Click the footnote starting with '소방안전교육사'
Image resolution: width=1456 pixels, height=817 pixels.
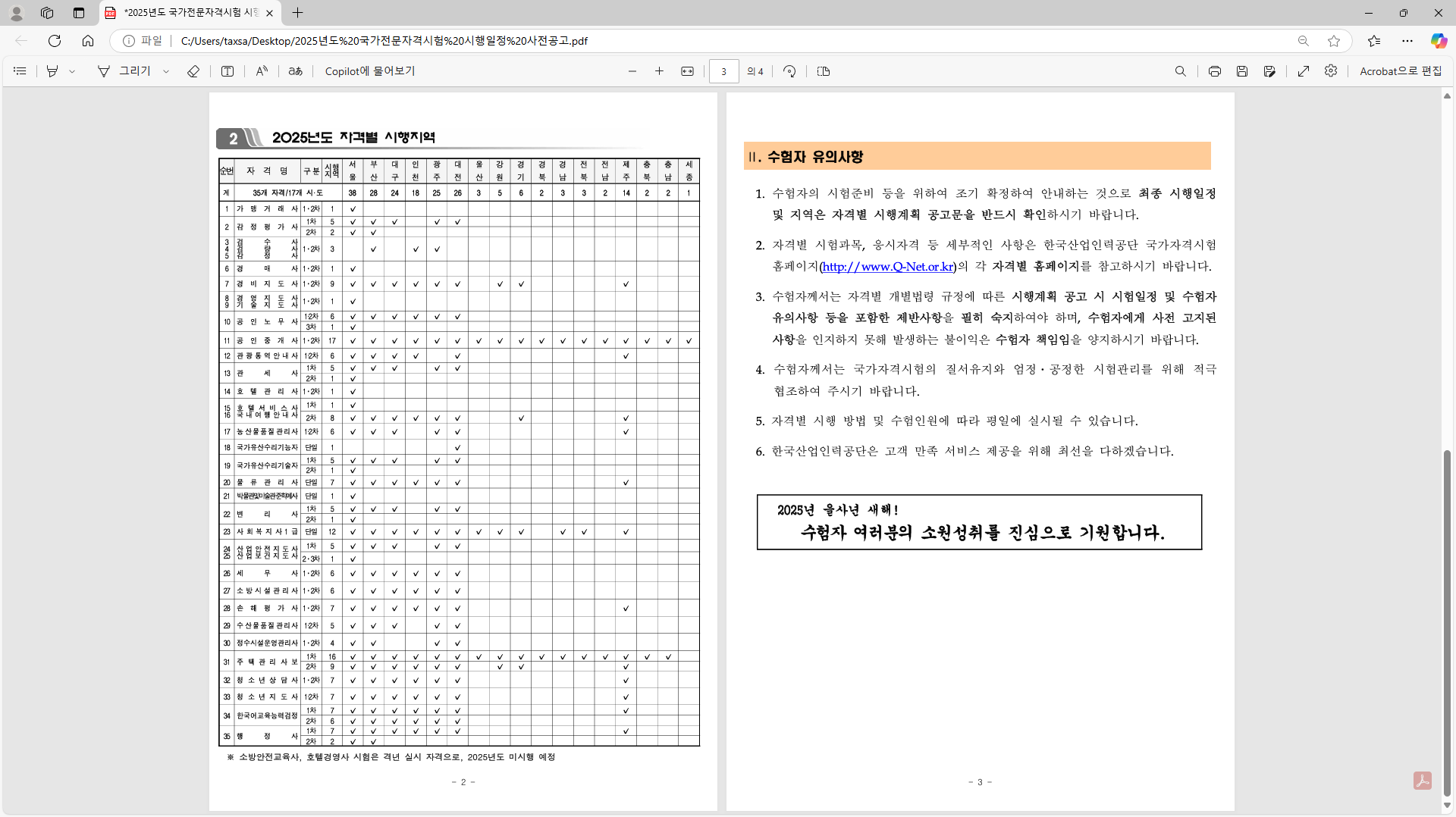(x=391, y=757)
